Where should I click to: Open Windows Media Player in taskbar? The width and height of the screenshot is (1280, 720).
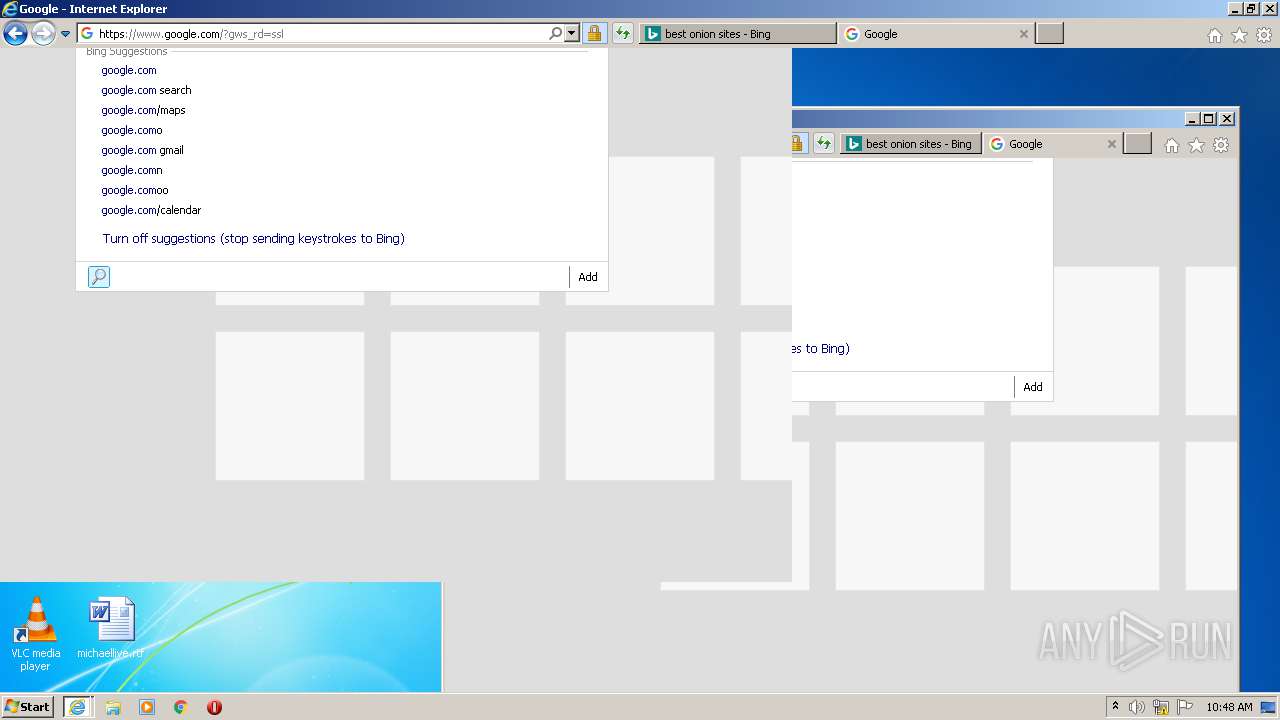pos(147,707)
